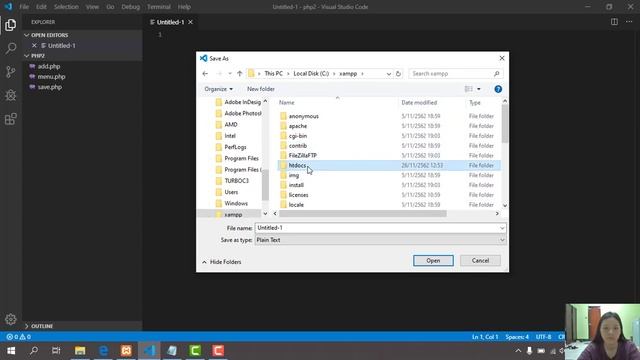The width and height of the screenshot is (640, 360).
Task: Open the address bar history dropdown
Action: tap(389, 73)
